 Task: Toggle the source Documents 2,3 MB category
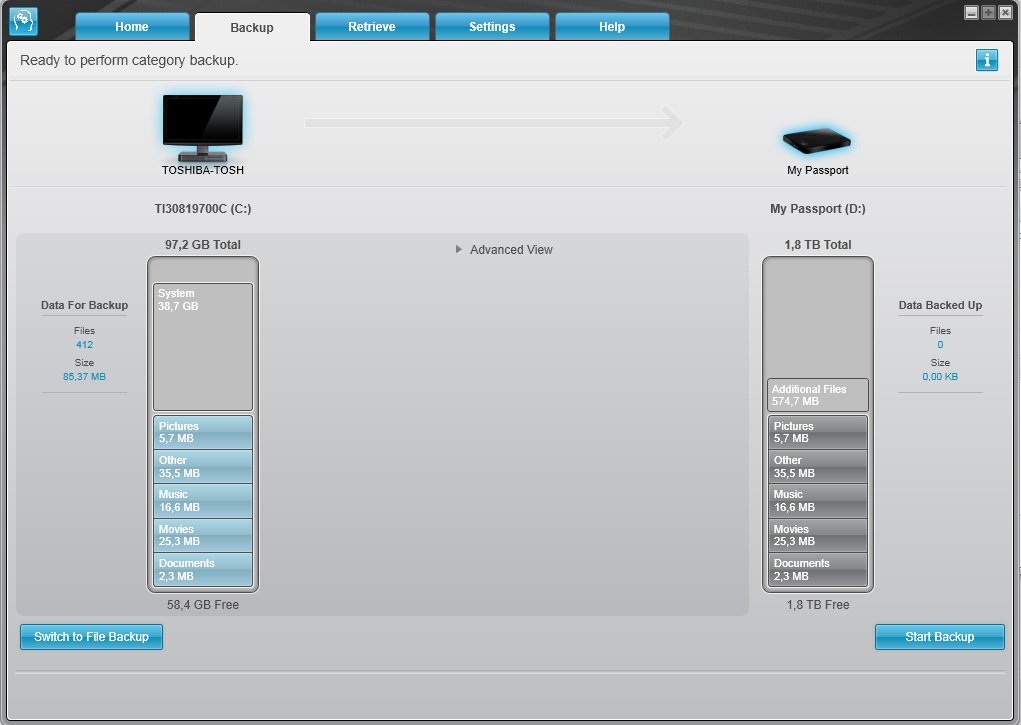pos(203,569)
